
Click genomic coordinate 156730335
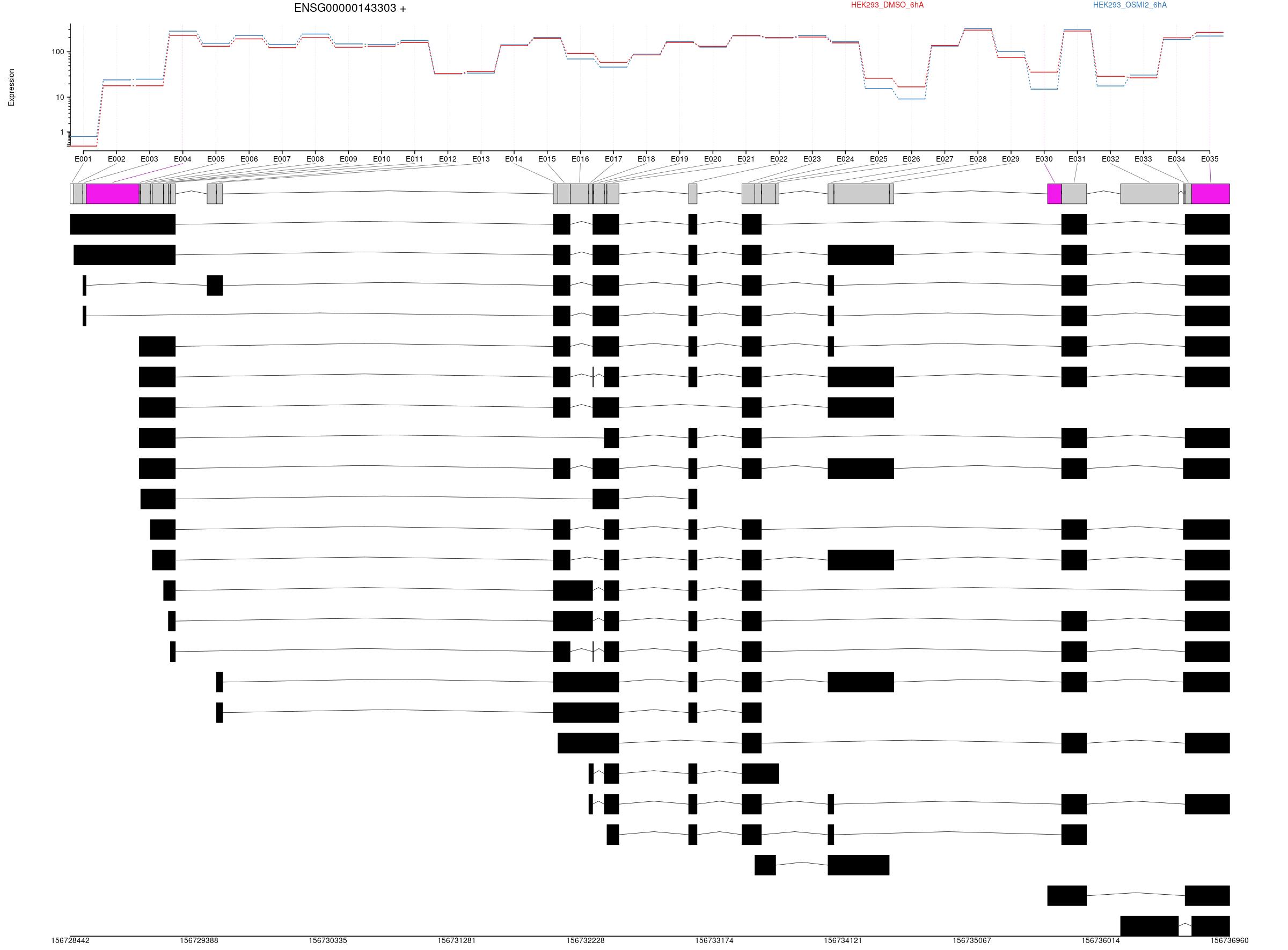pos(328,941)
